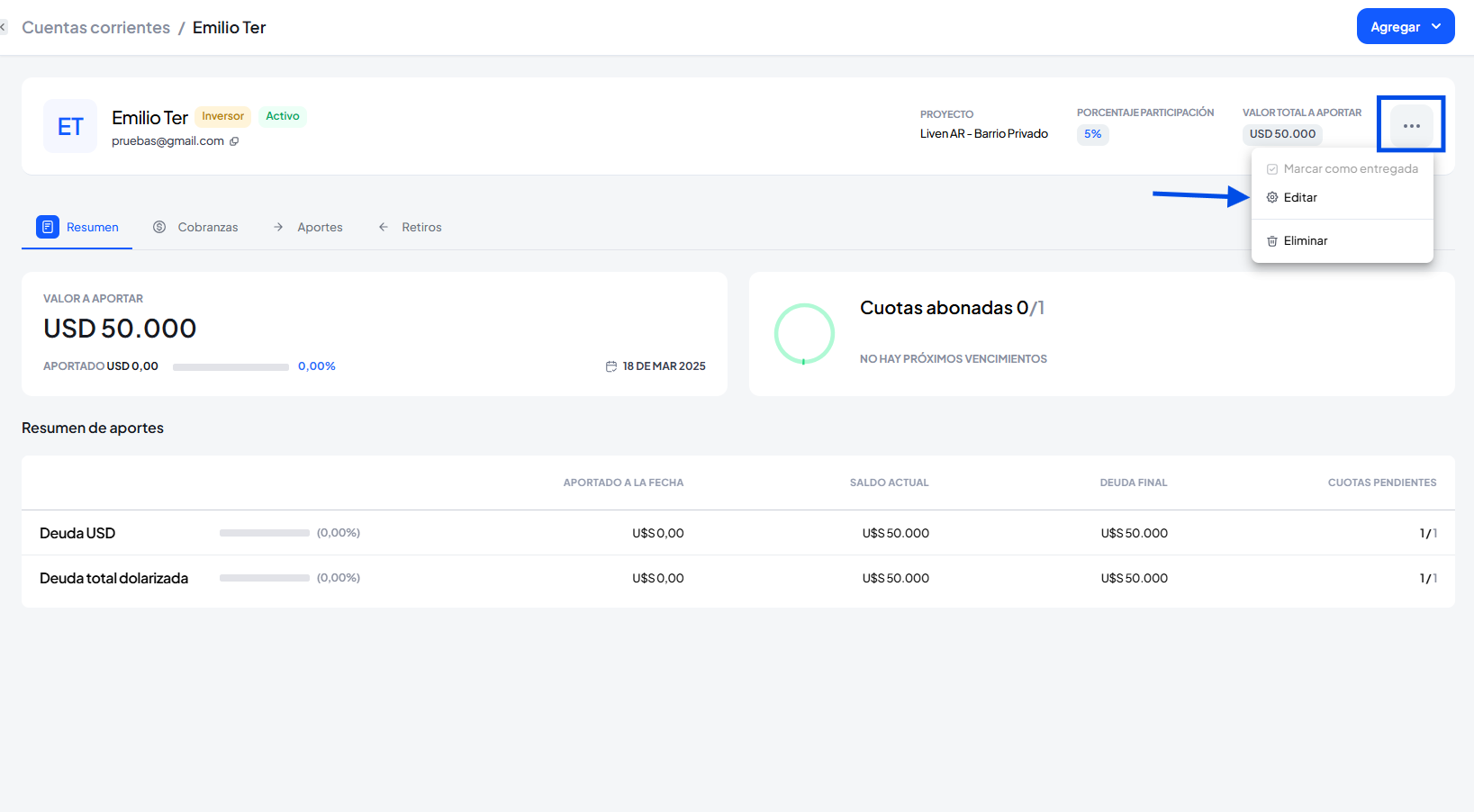This screenshot has width=1474, height=812.
Task: Select Editar from the options menu
Action: 1300,198
